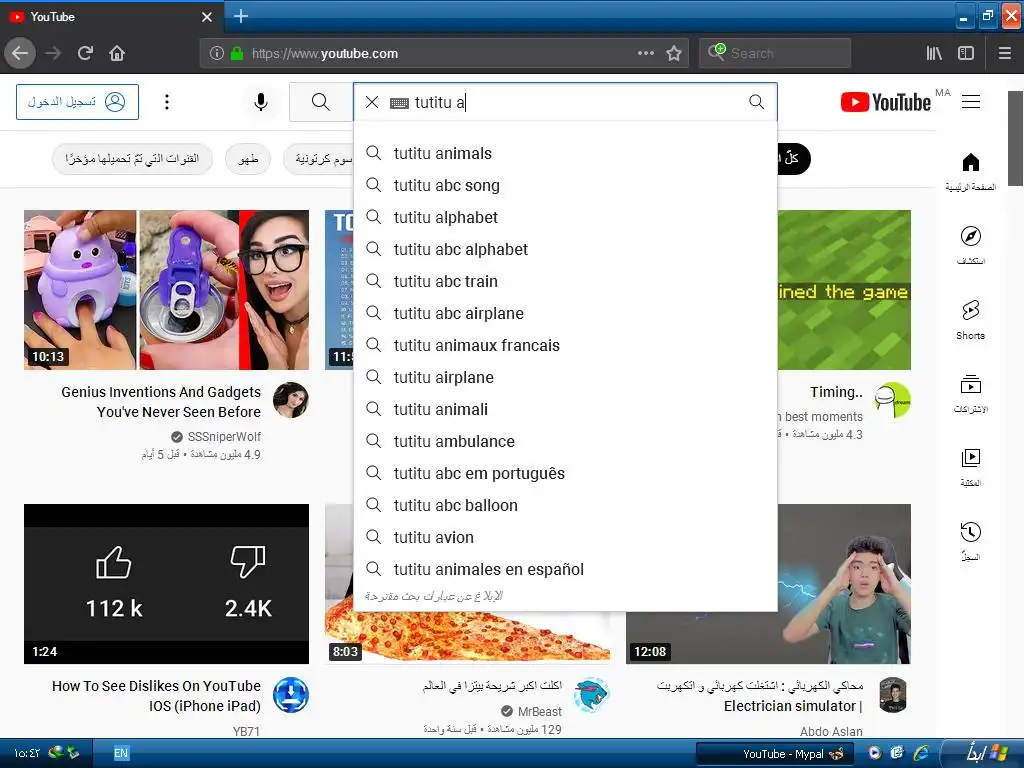Screen dimensions: 1024x768
Task: Open the MrBeast channel name link
Action: (x=539, y=711)
